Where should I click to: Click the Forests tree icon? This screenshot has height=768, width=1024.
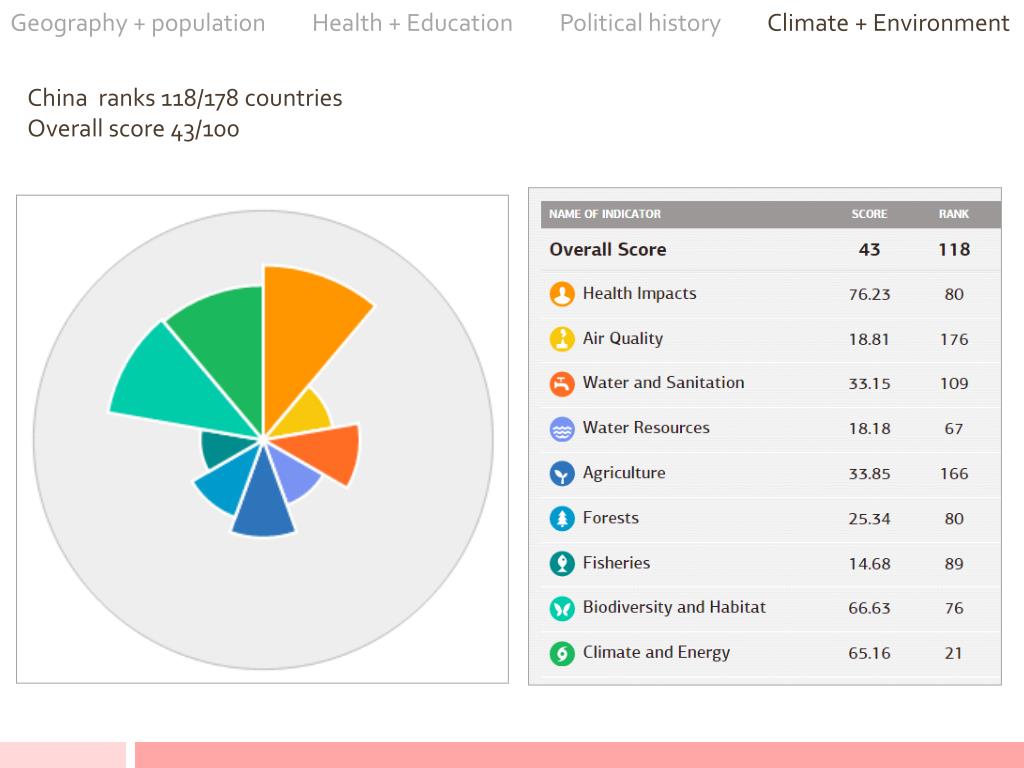click(x=562, y=519)
